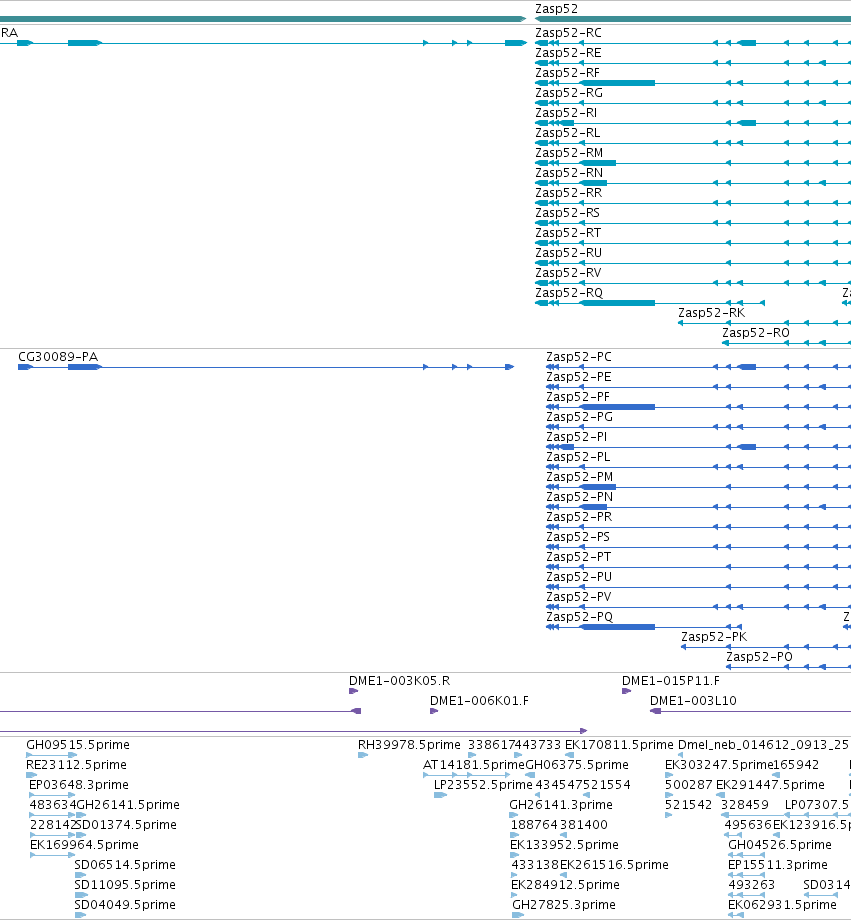
Task: Select the Zasp52 gene label
Action: [556, 9]
